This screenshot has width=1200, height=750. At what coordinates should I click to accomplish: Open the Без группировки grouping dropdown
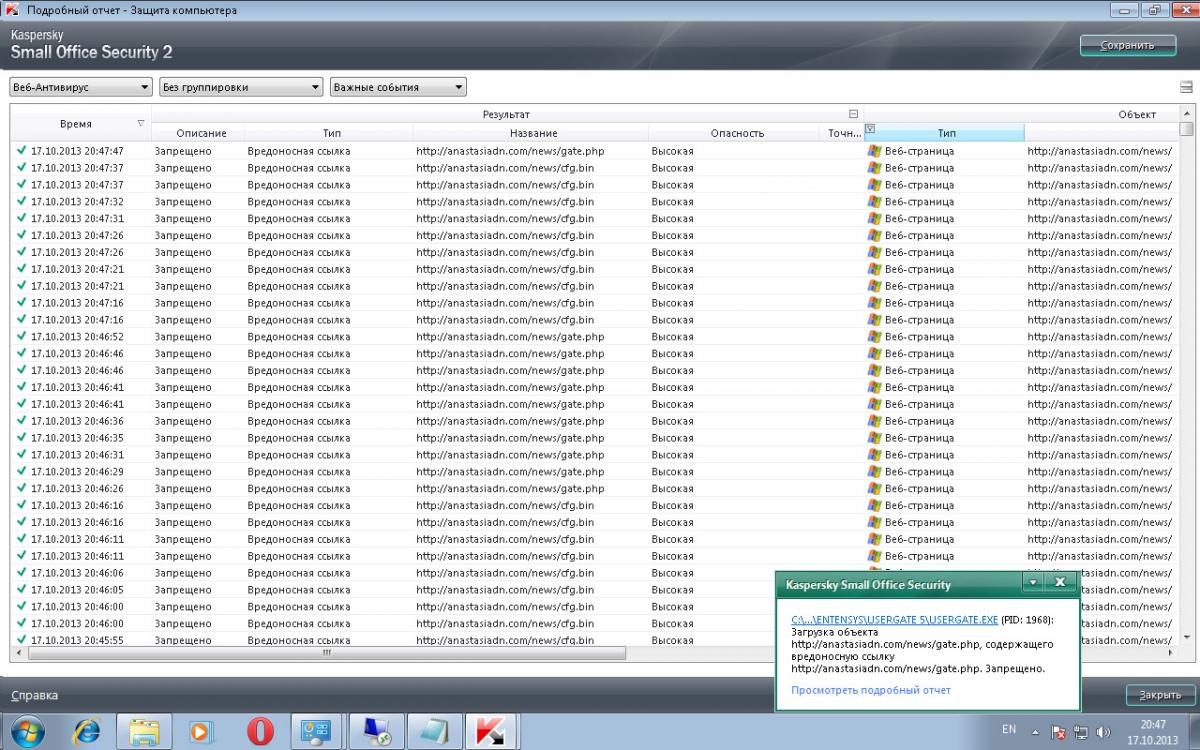(x=240, y=87)
